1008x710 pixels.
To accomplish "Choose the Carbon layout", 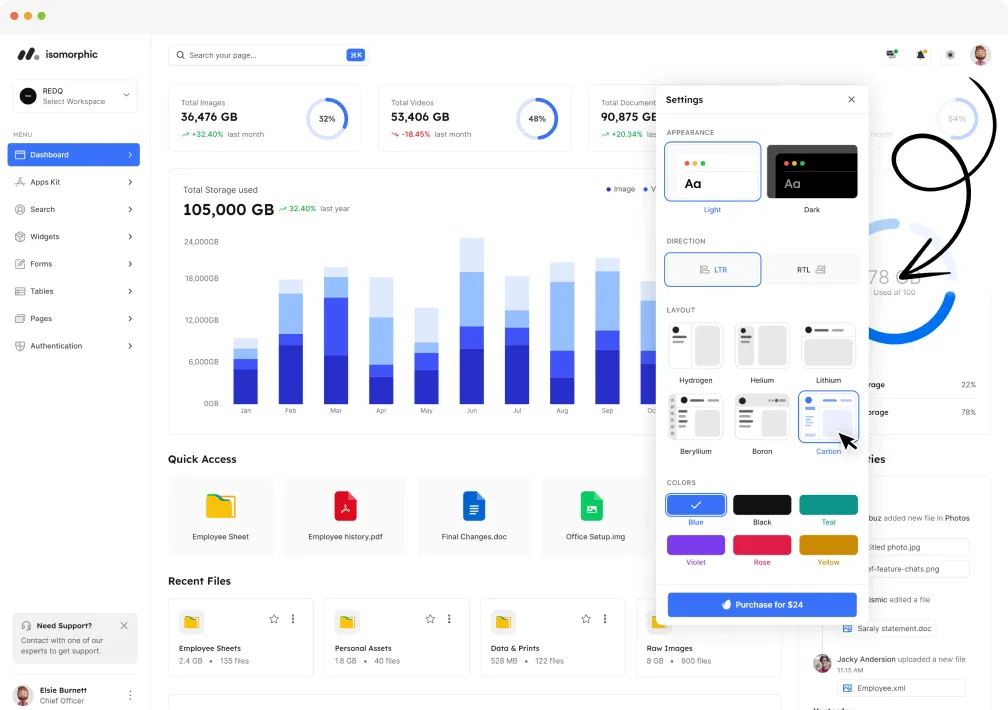I will [x=829, y=417].
